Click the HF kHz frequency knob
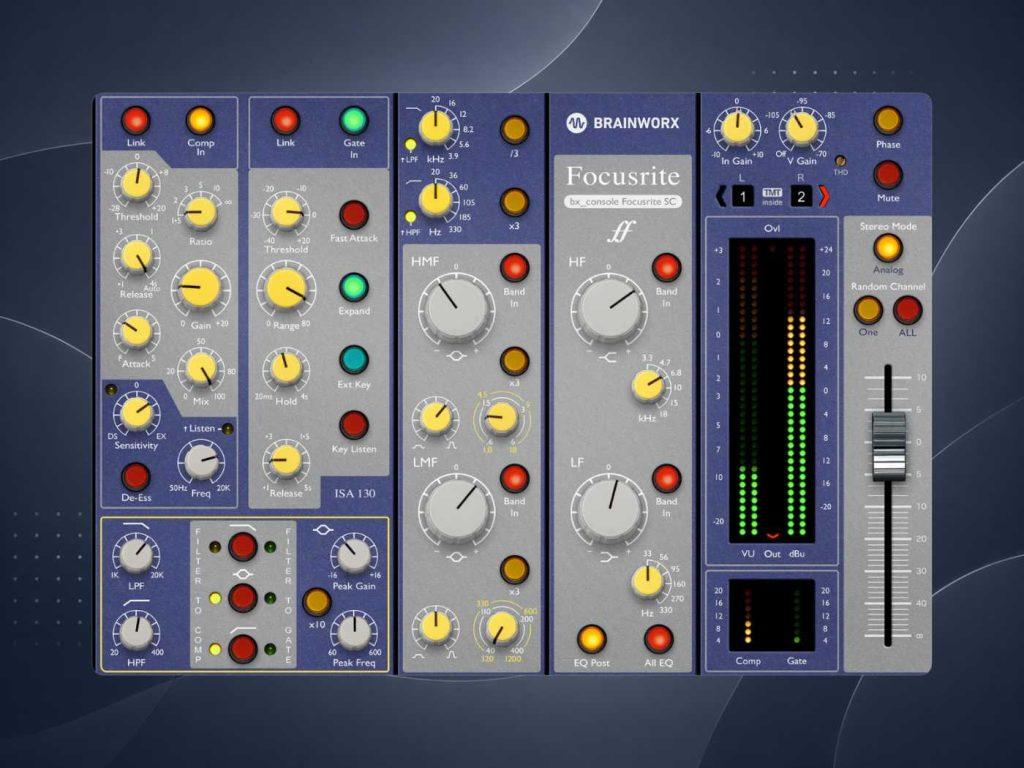Viewport: 1024px width, 768px height. coord(647,385)
